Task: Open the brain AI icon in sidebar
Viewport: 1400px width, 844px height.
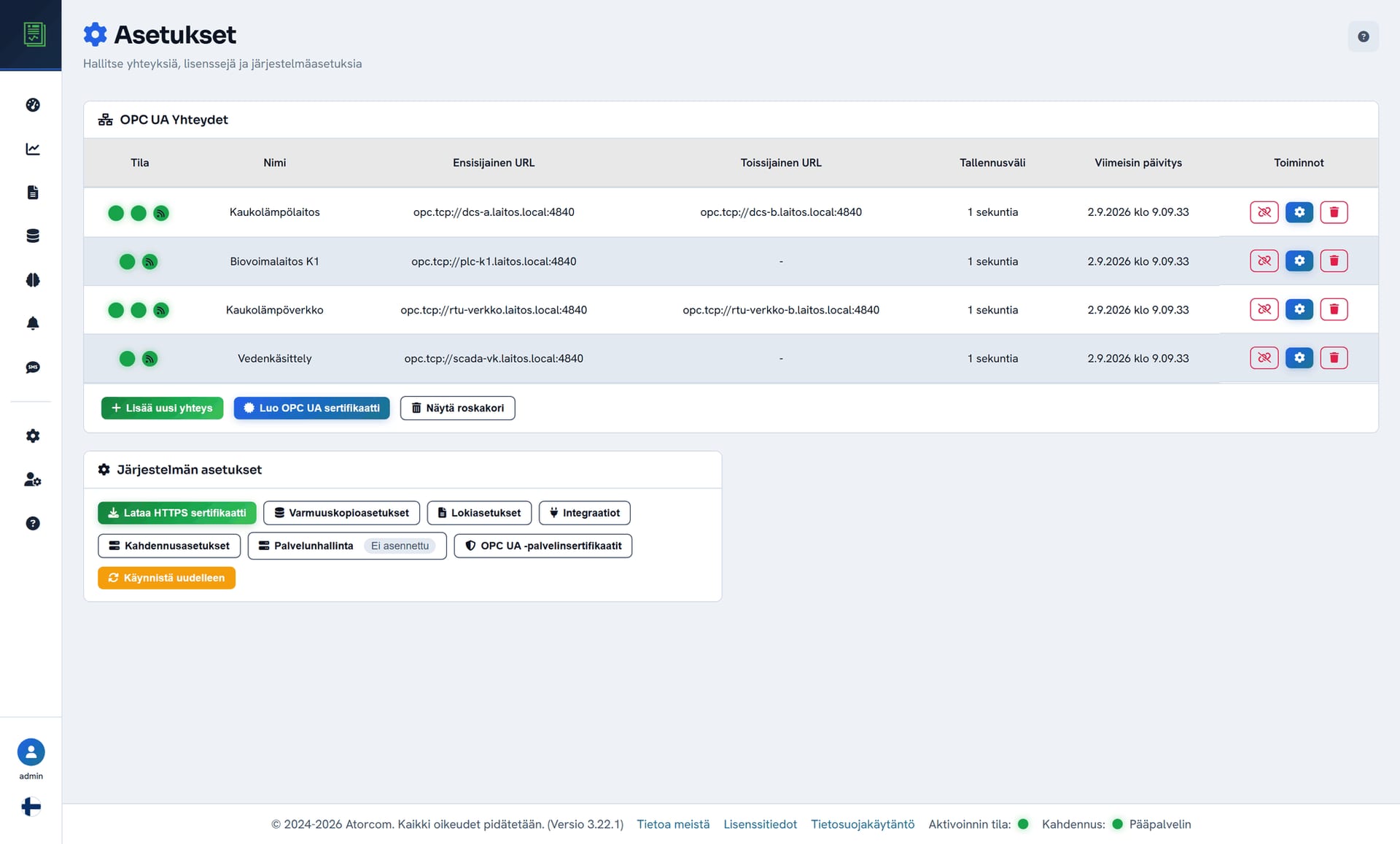Action: 33,280
